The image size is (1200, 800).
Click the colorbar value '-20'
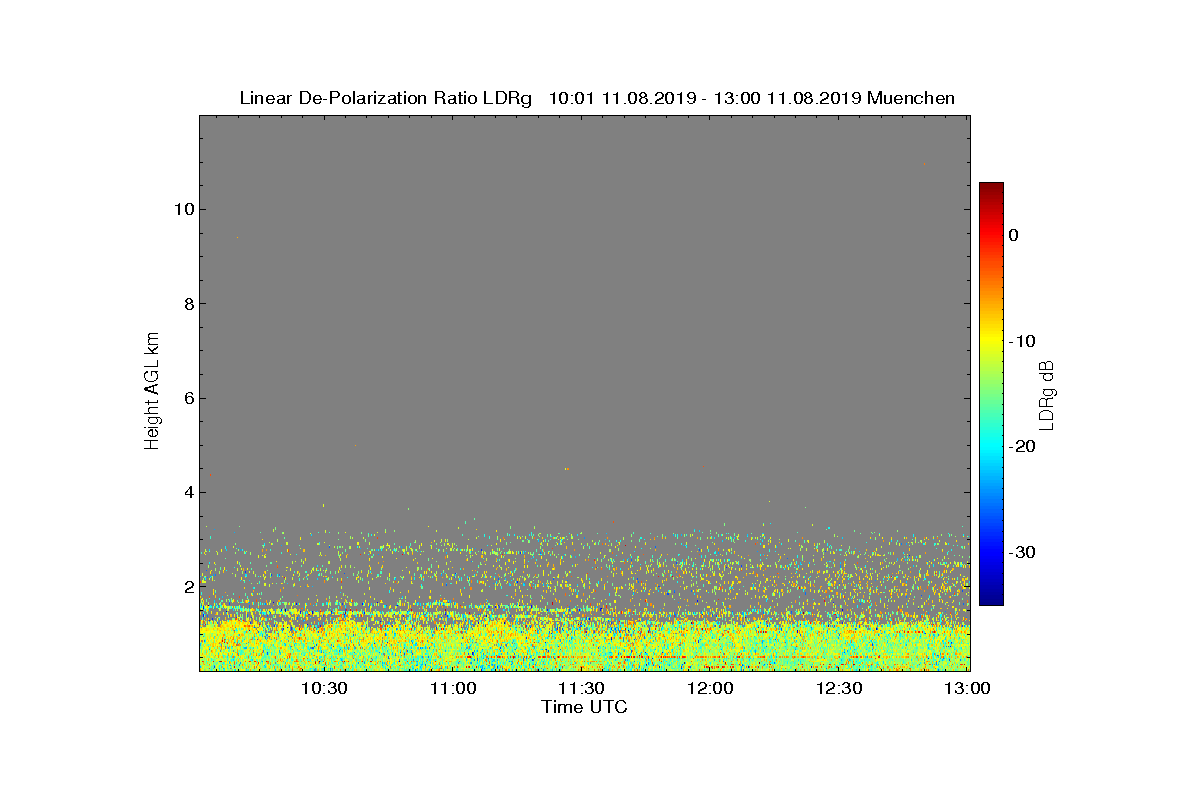point(1021,447)
